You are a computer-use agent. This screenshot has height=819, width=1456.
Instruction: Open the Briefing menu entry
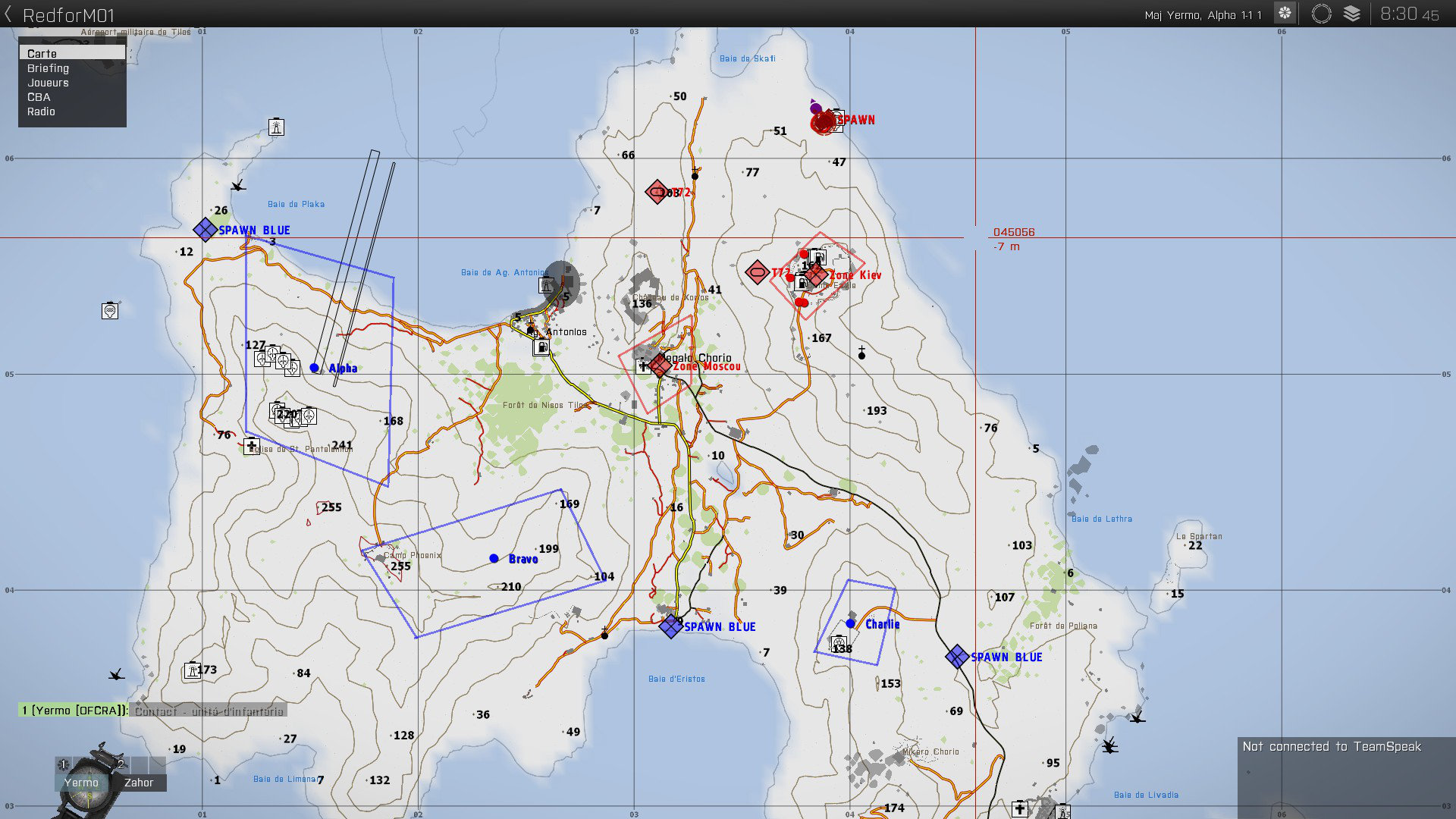click(48, 68)
